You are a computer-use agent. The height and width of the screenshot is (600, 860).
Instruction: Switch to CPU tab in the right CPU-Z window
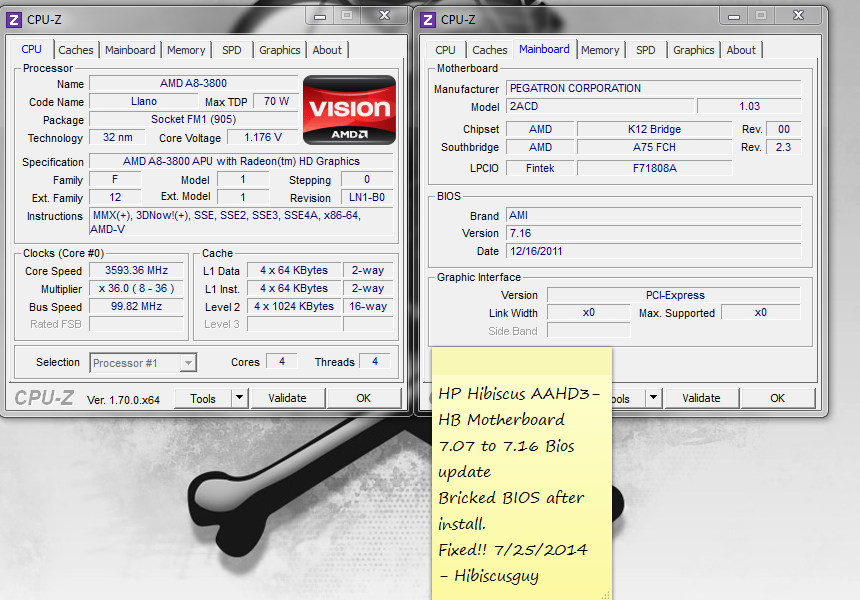(445, 50)
